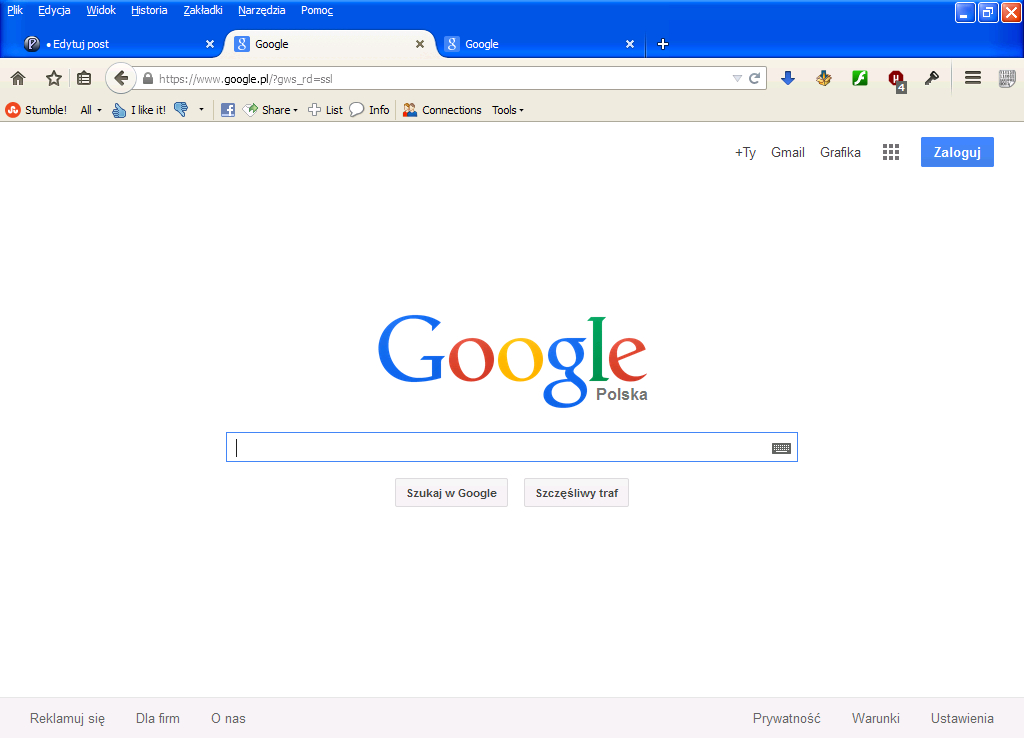Viewport: 1024px width, 738px height.
Task: Expand the address bar history dropdown arrow
Action: [737, 79]
